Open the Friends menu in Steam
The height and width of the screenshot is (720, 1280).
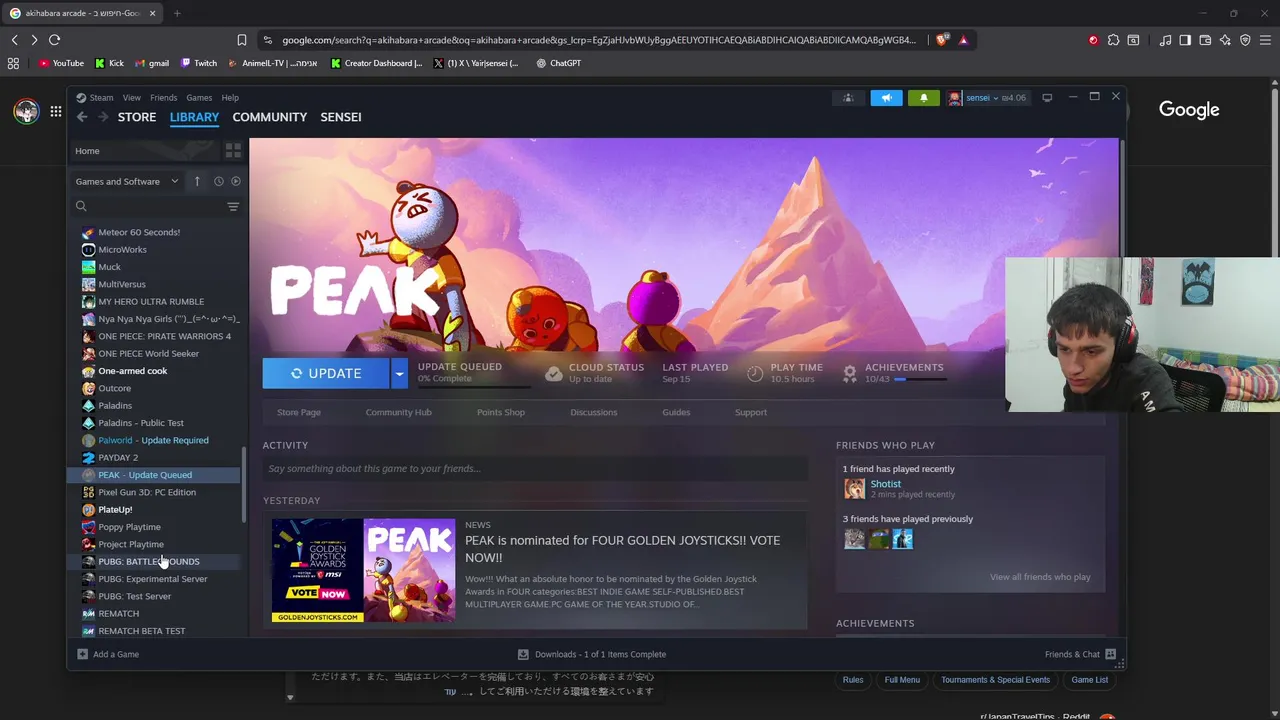tap(163, 98)
